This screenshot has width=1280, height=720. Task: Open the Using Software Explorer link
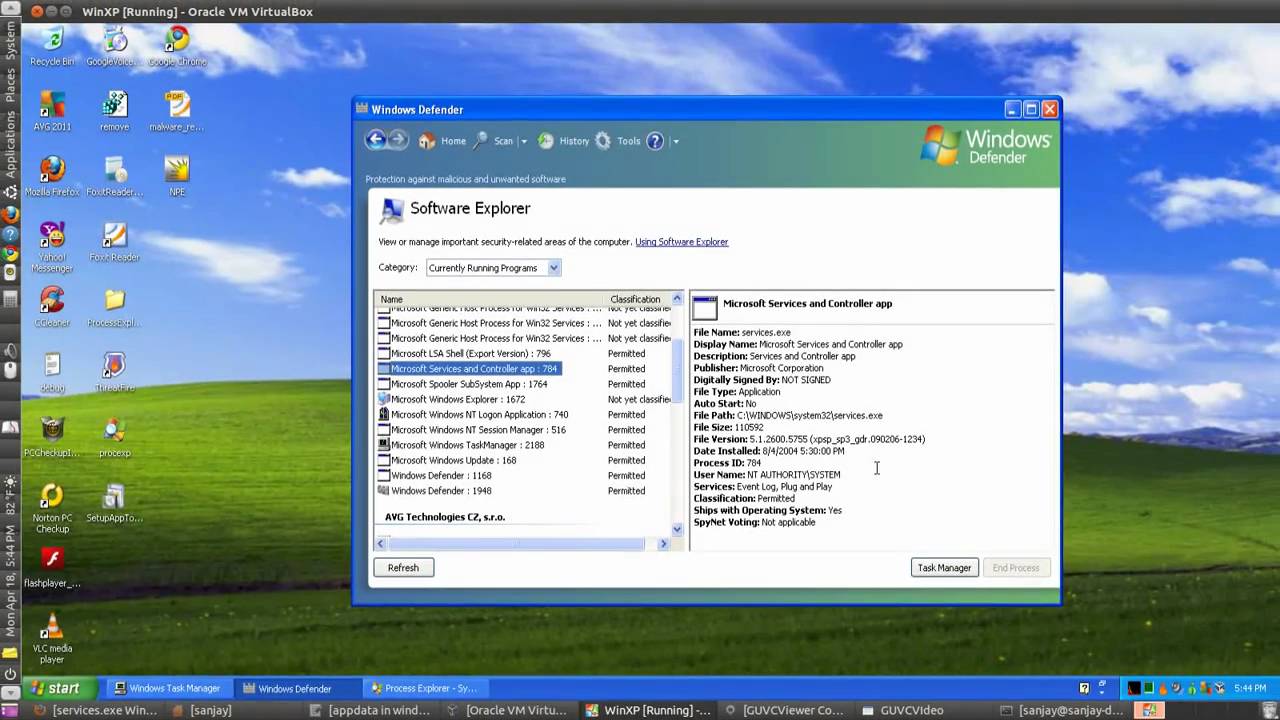tap(681, 242)
